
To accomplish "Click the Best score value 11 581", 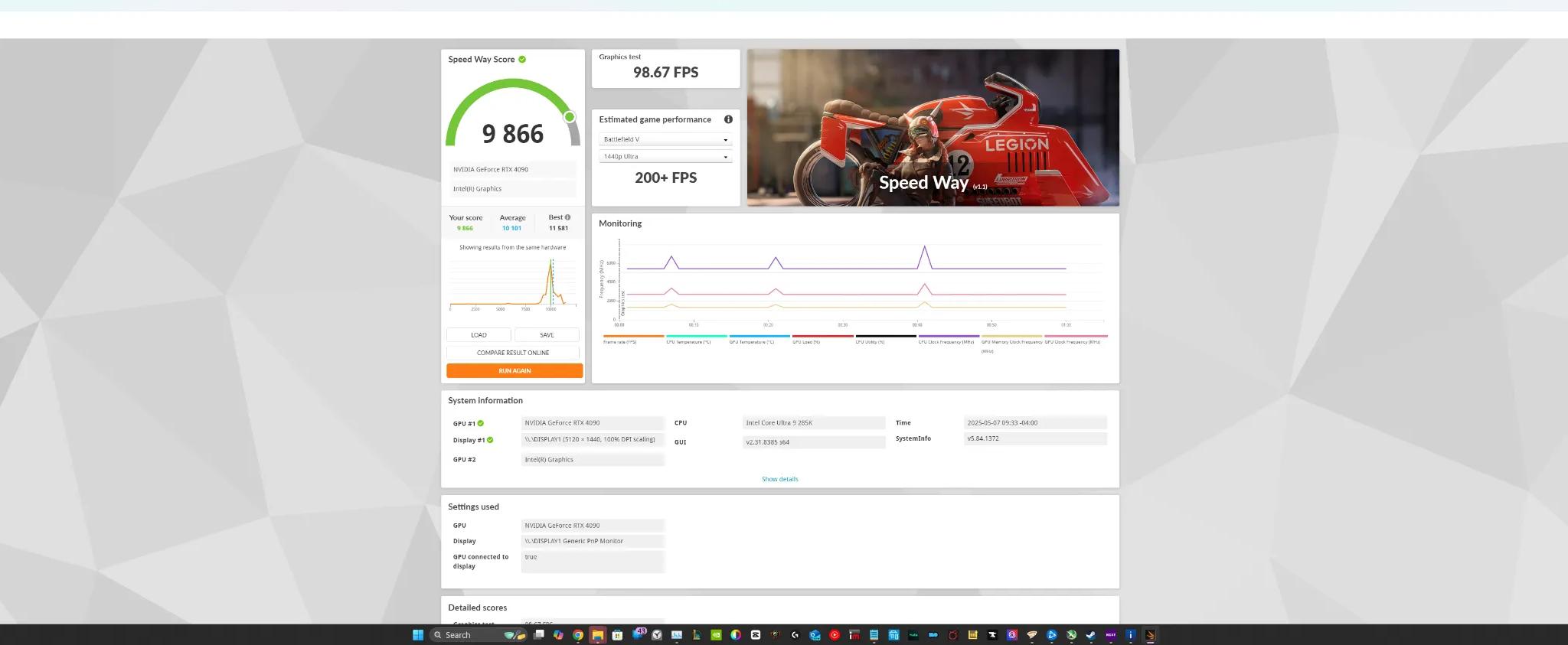I will pos(558,228).
